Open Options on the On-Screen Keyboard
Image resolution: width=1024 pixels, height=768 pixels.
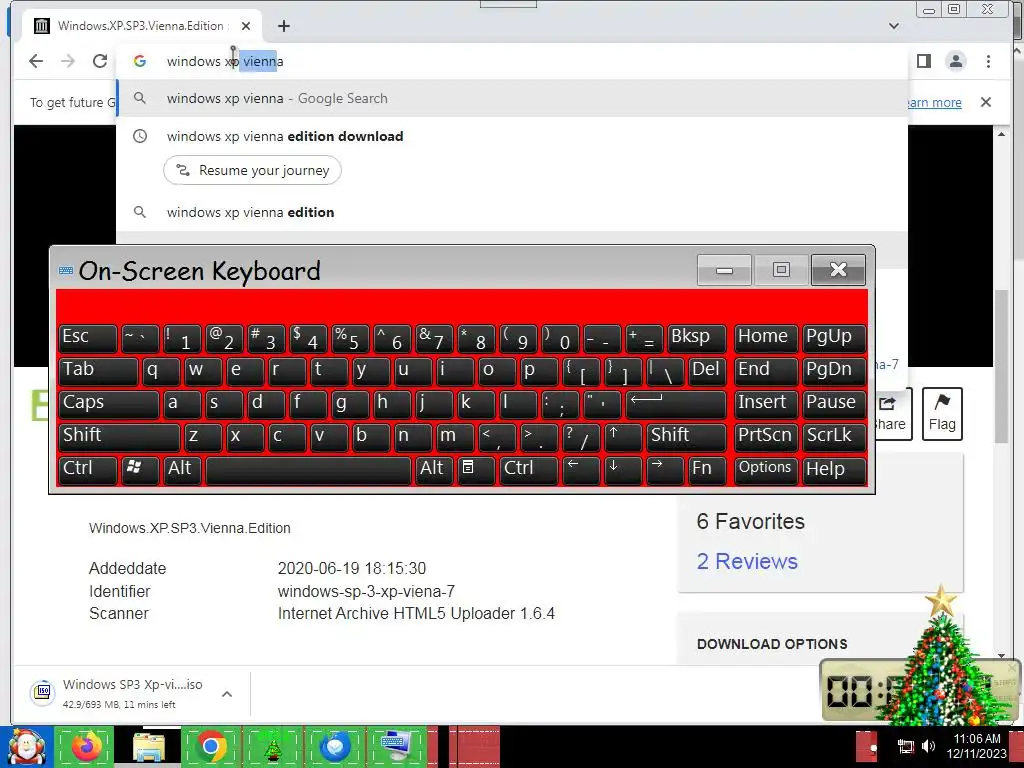(x=766, y=470)
